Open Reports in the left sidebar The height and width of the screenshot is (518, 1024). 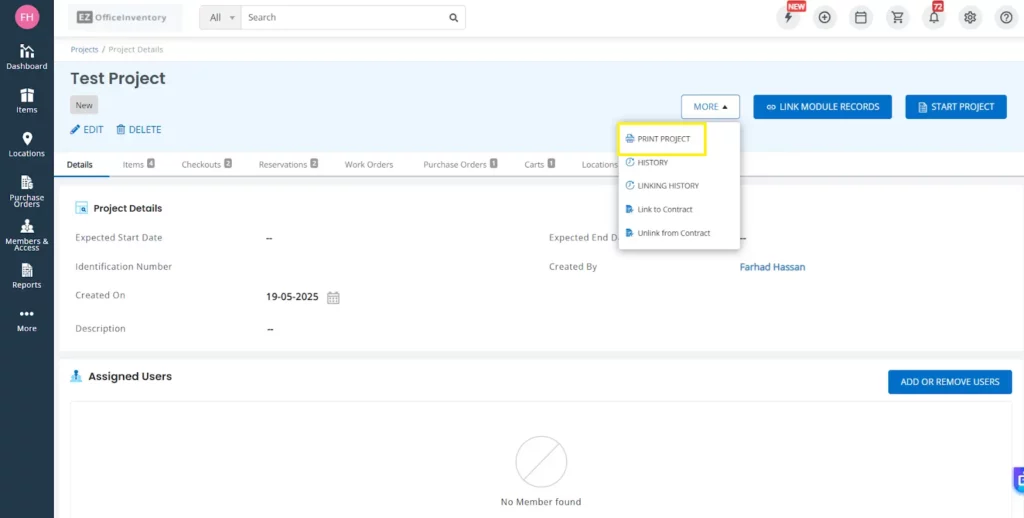pyautogui.click(x=27, y=276)
